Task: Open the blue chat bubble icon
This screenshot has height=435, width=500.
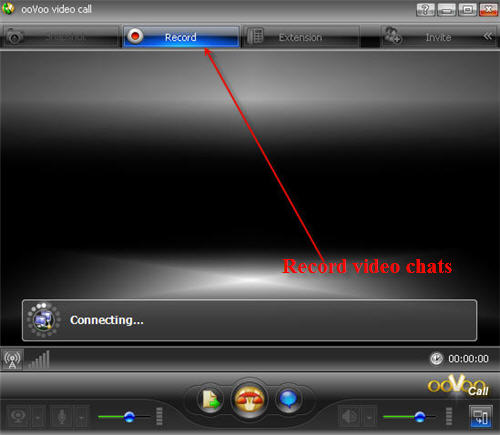Action: [289, 399]
